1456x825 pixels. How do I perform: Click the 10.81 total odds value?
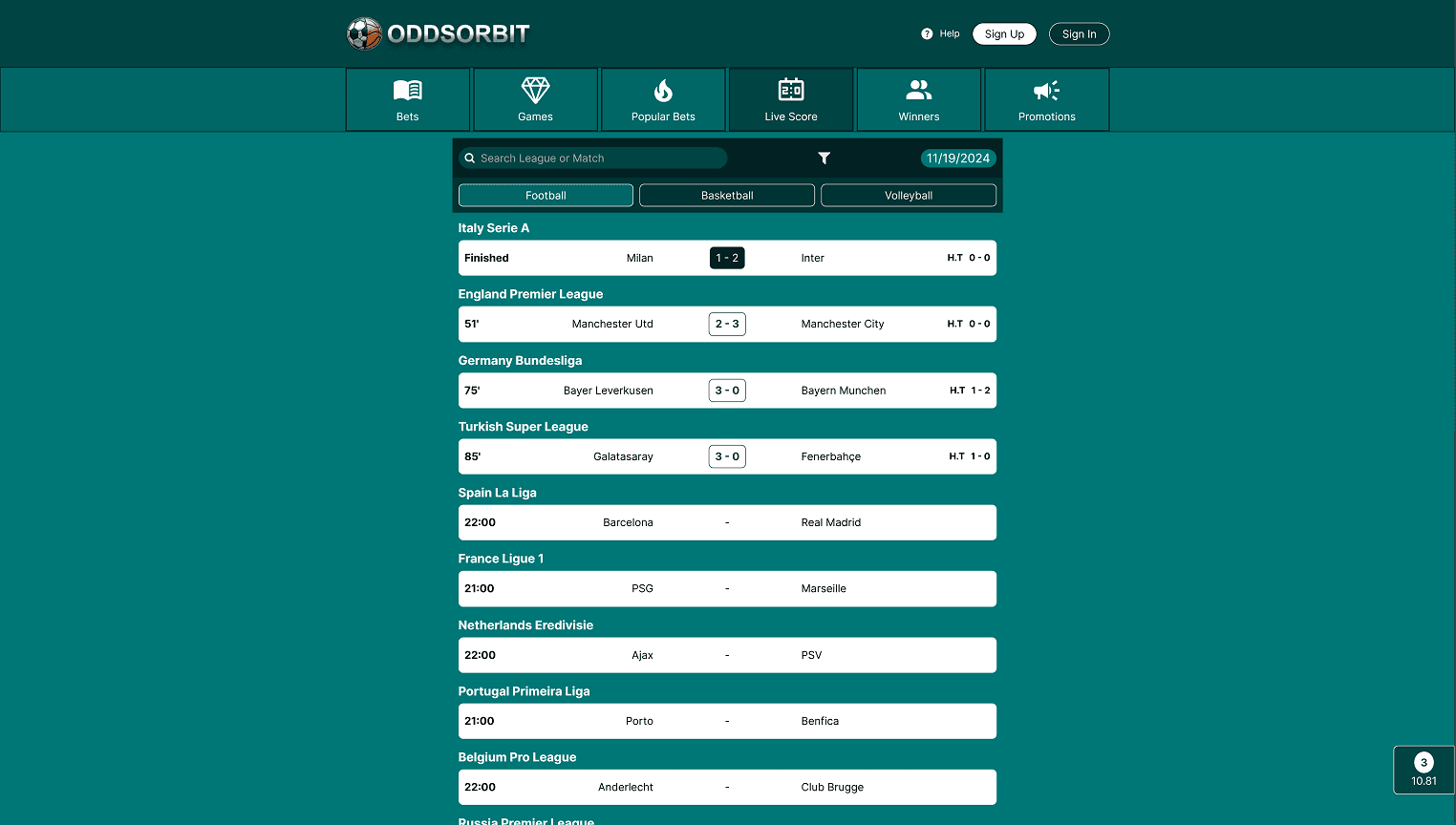point(1424,781)
